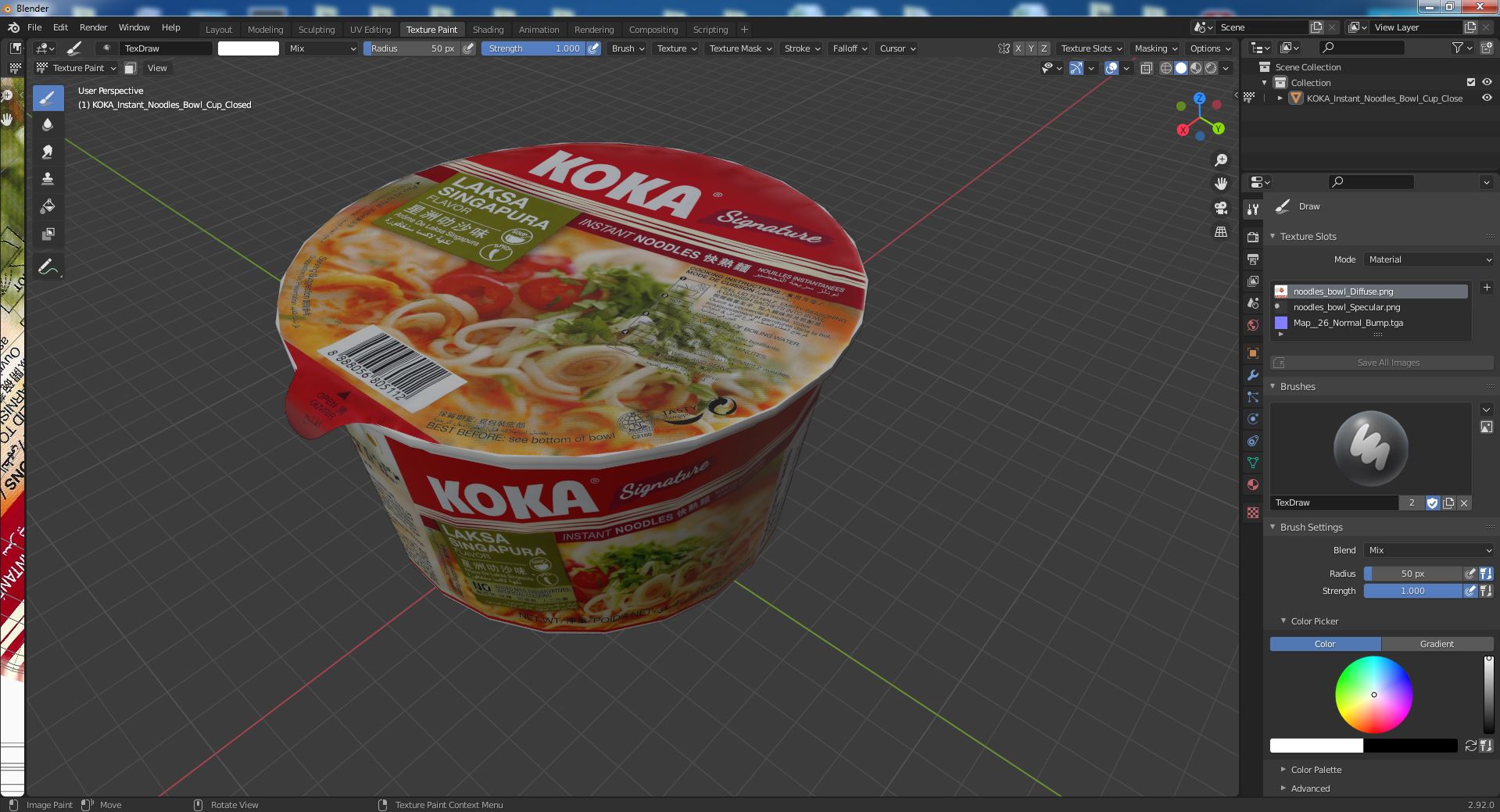Viewport: 1500px width, 812px height.
Task: Open Particles properties tab
Action: coord(1253,396)
